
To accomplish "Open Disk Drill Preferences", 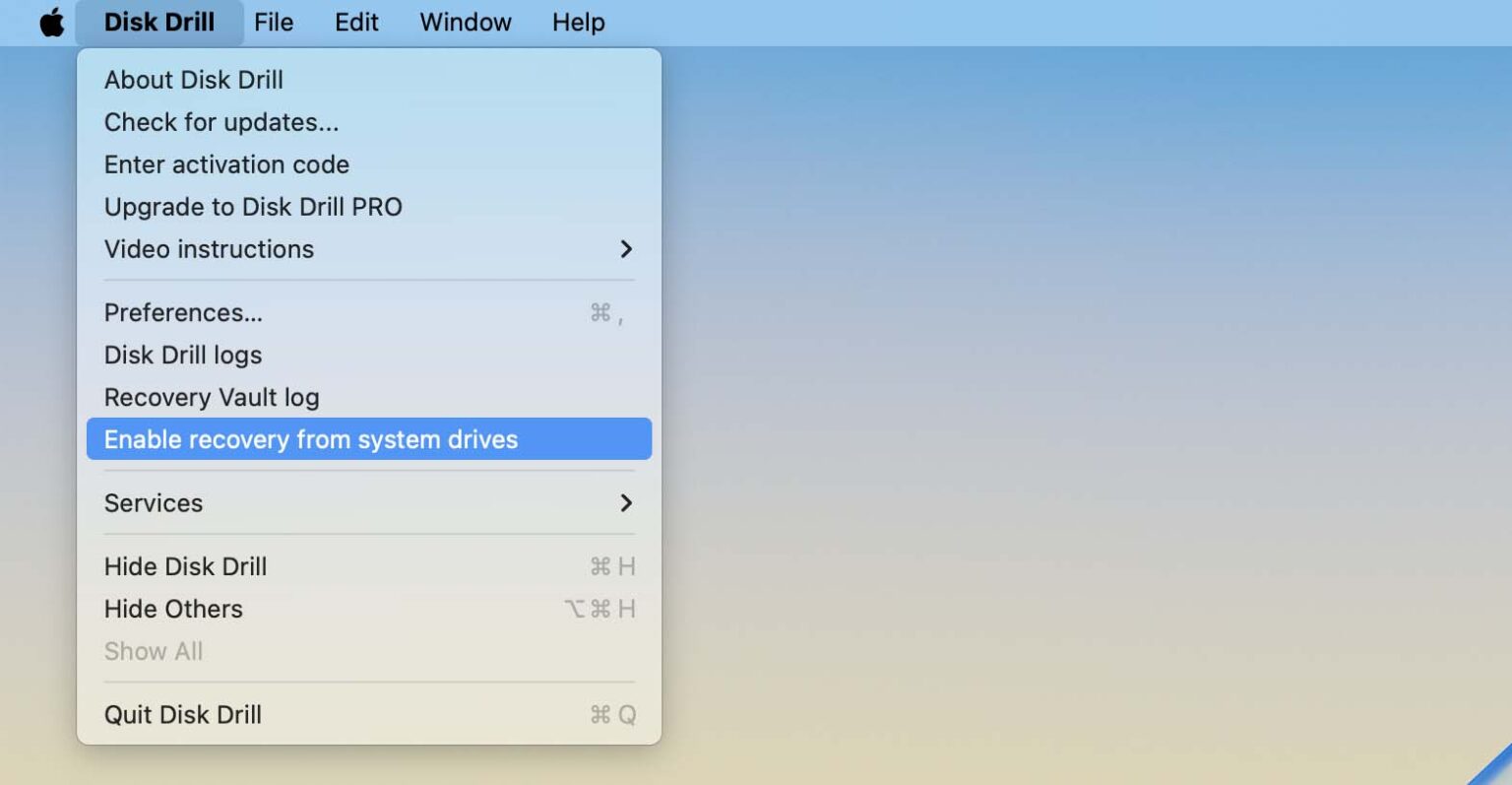I will (183, 312).
